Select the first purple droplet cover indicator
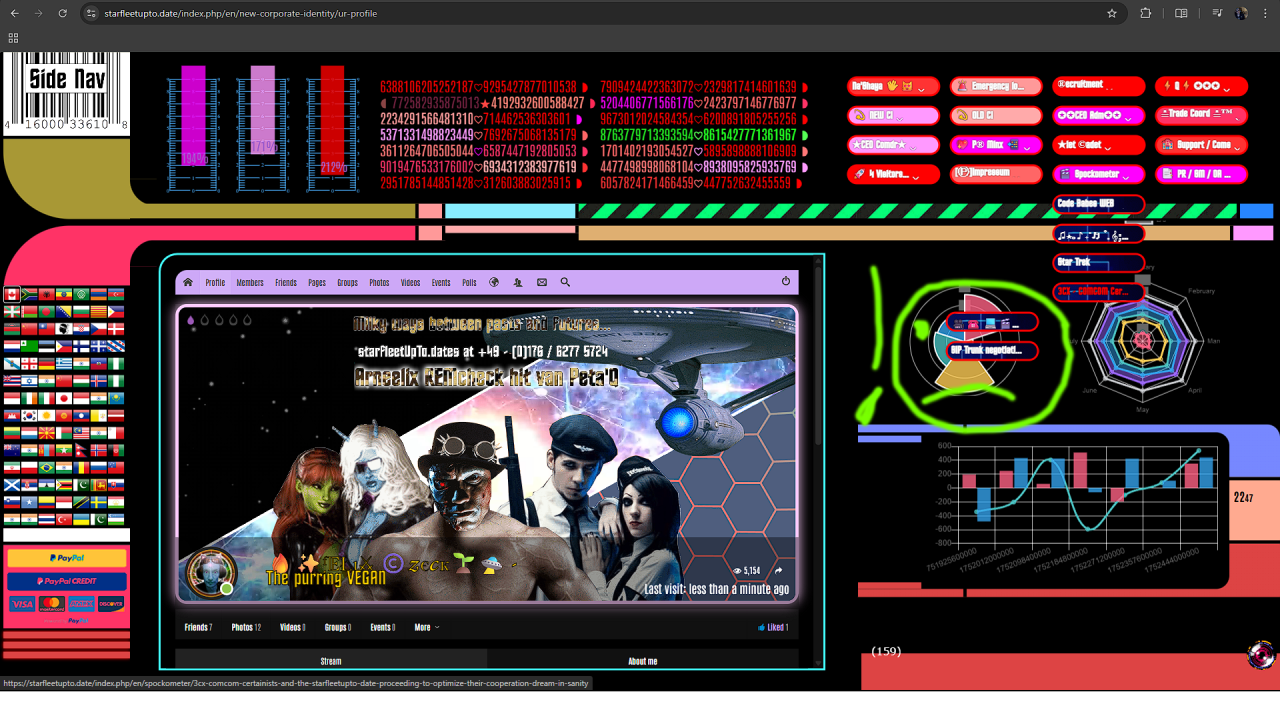This screenshot has width=1280, height=720. pos(190,321)
